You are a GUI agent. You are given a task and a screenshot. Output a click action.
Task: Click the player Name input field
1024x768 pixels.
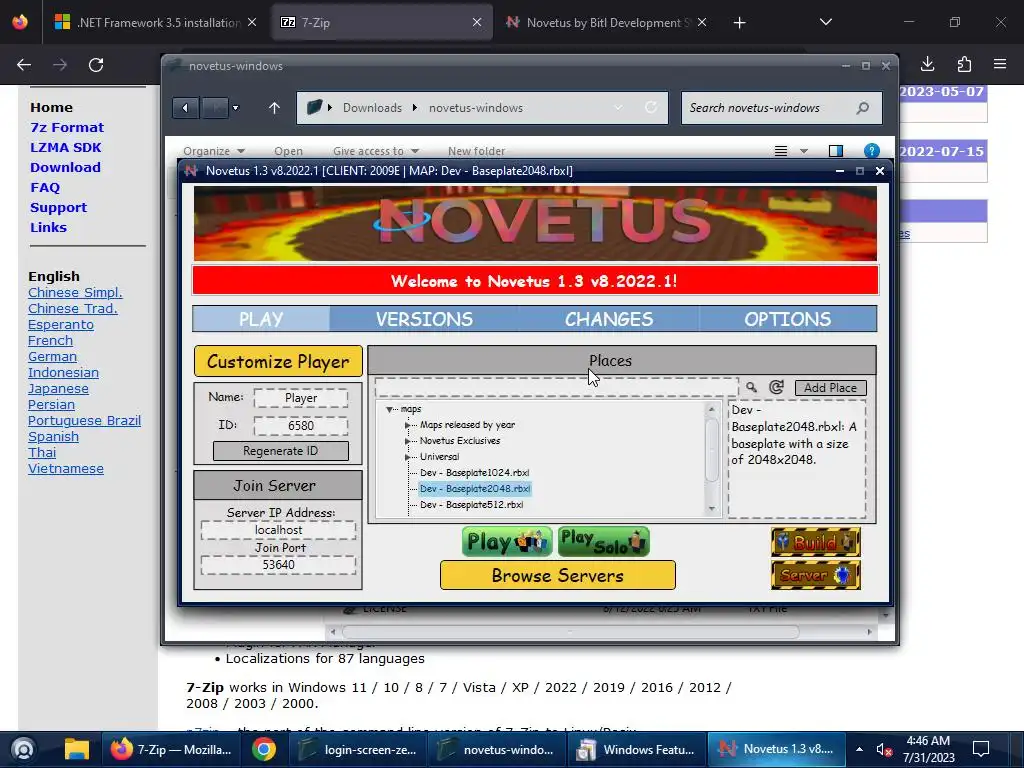point(301,398)
